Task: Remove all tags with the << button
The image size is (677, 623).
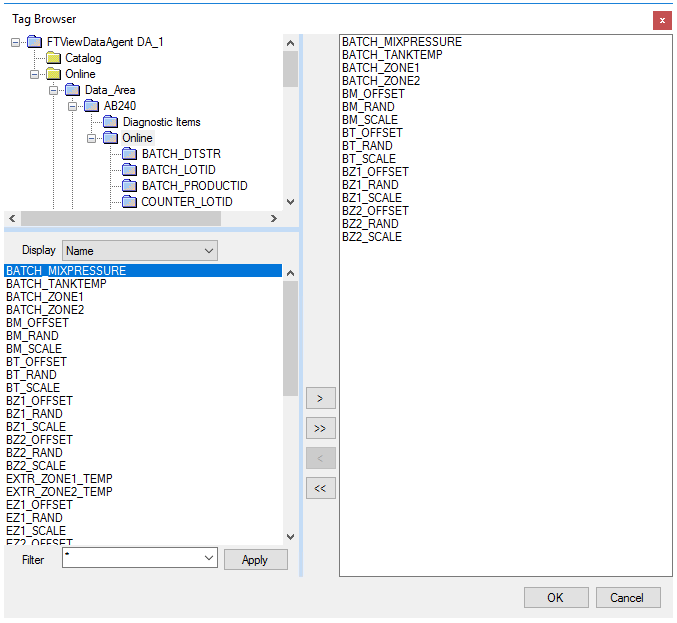Action: coord(320,488)
